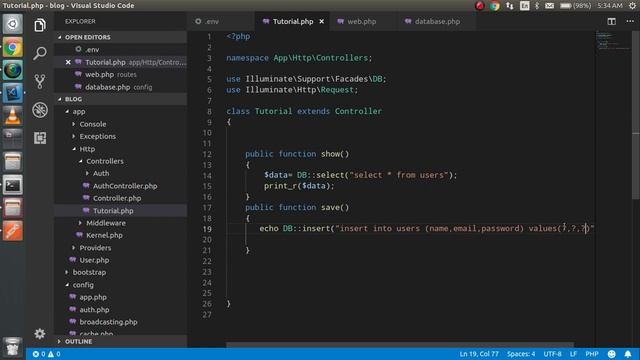
Task: Change encoding via UTF-8 status item
Action: click(552, 354)
